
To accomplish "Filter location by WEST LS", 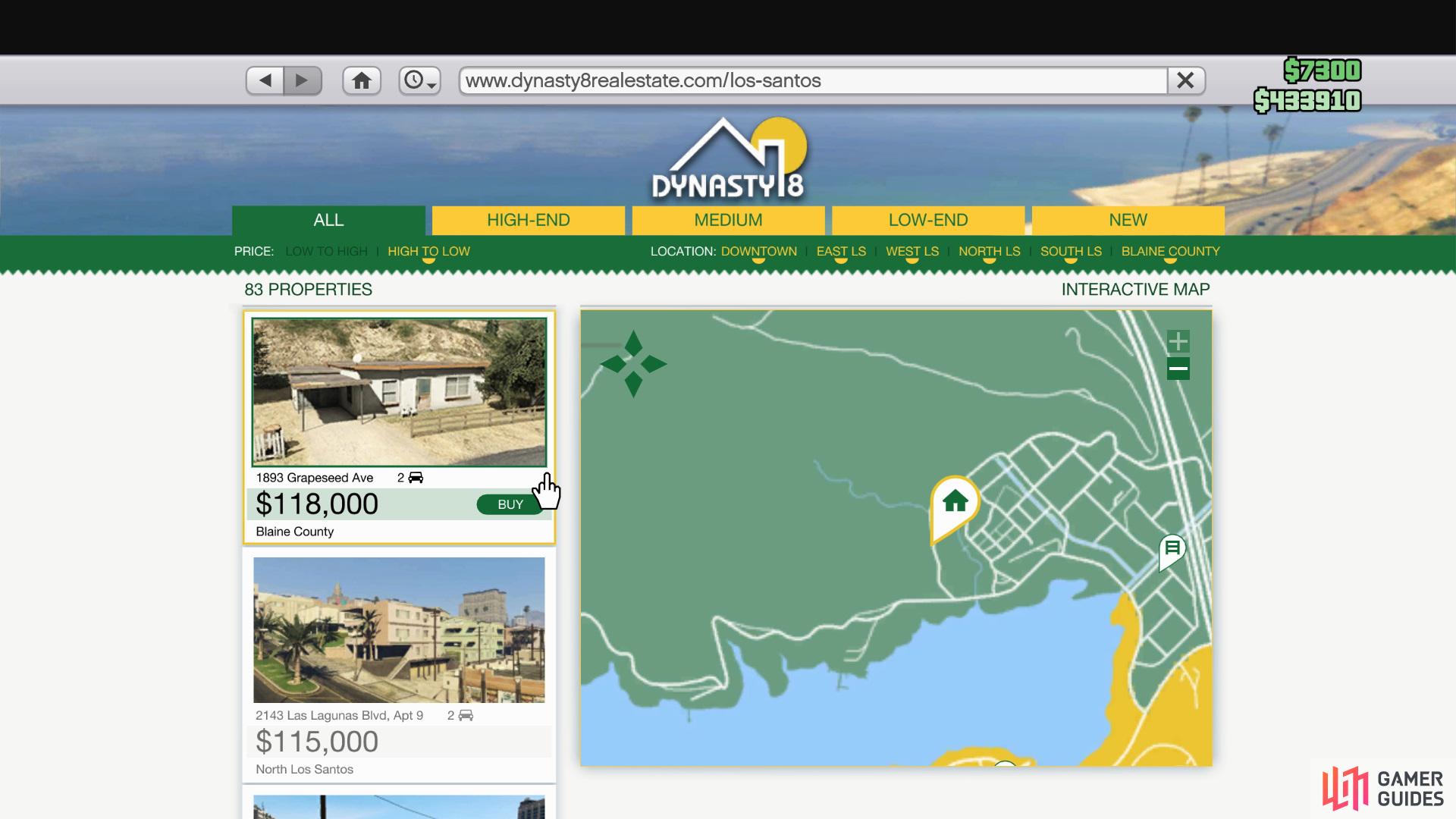I will point(912,251).
